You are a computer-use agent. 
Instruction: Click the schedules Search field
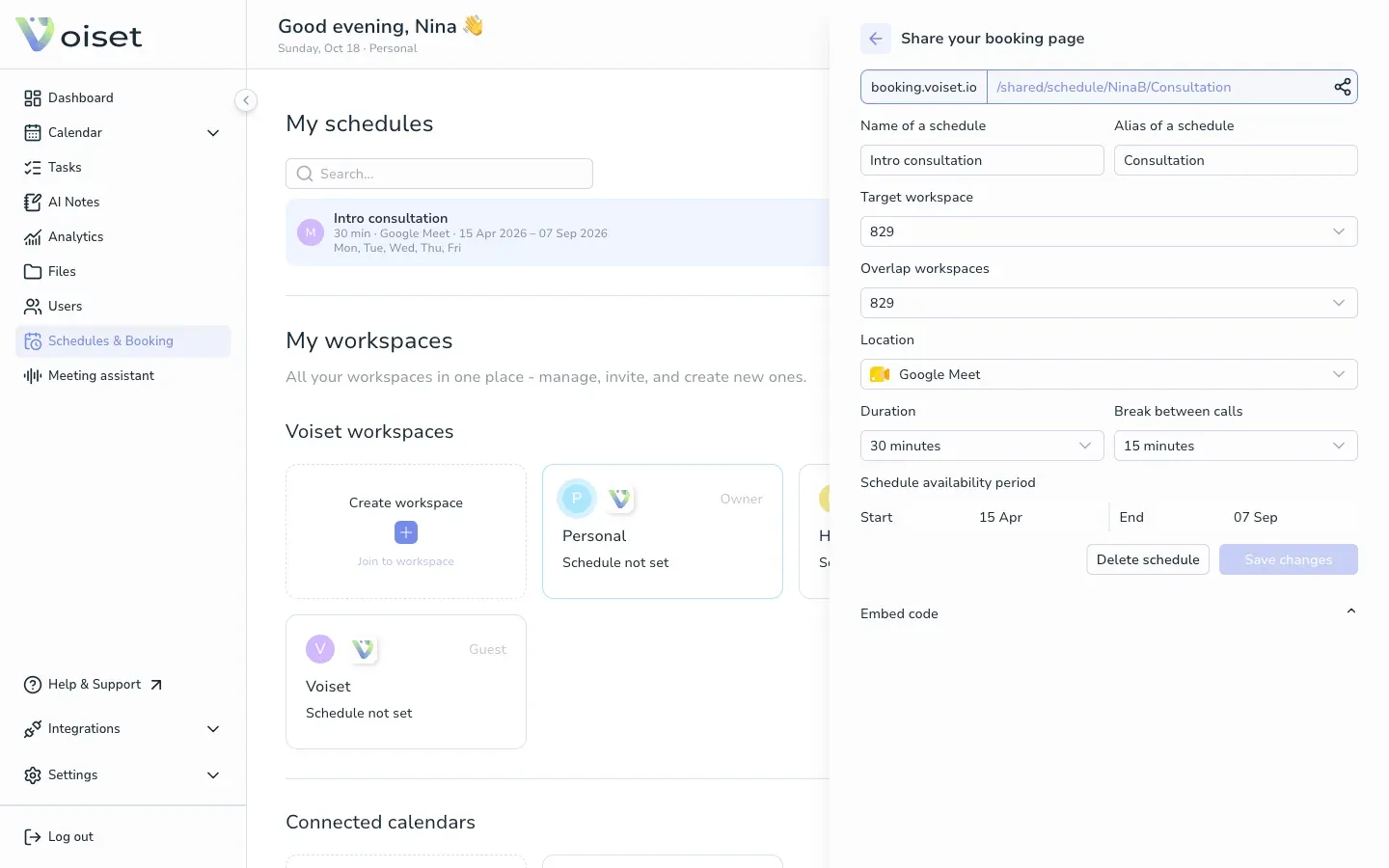439,174
